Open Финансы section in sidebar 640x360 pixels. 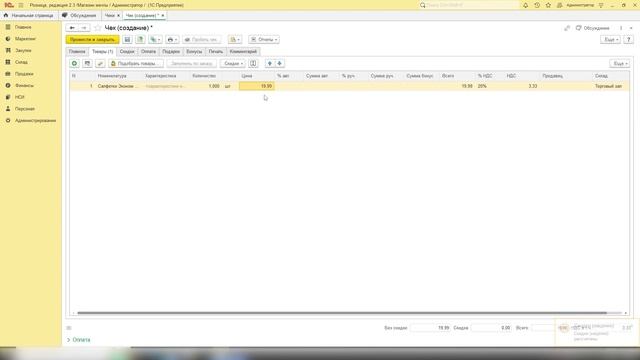point(24,86)
